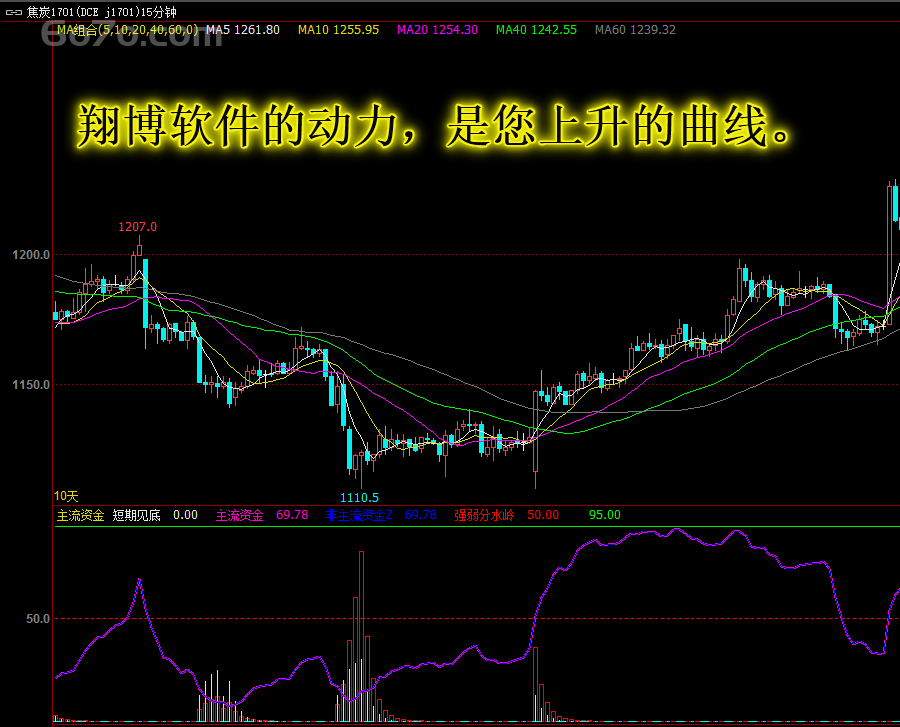Click the MA10 1255.95 value
Image resolution: width=900 pixels, height=727 pixels.
pyautogui.click(x=339, y=30)
